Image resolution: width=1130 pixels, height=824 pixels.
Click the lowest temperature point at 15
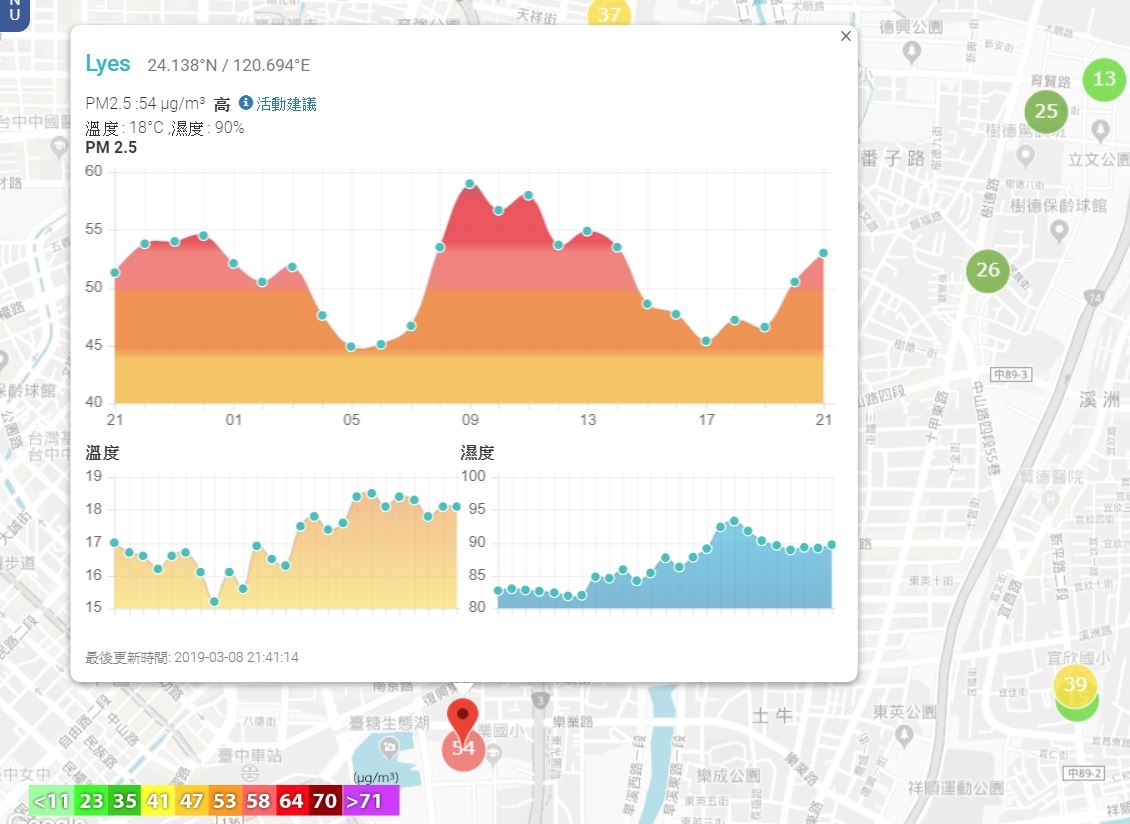click(x=214, y=601)
